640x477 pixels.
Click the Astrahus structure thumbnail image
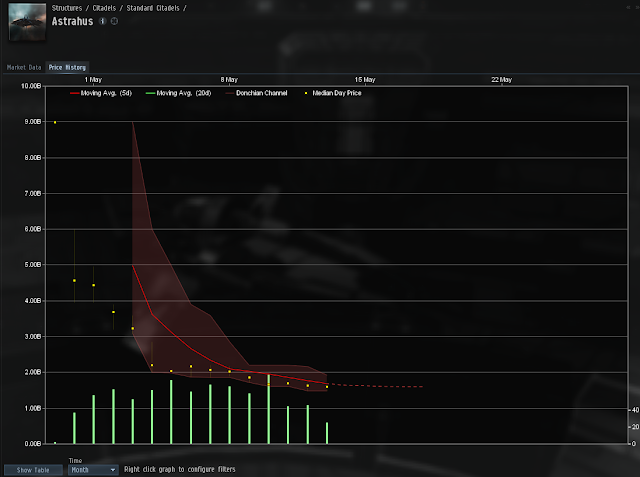(27, 22)
